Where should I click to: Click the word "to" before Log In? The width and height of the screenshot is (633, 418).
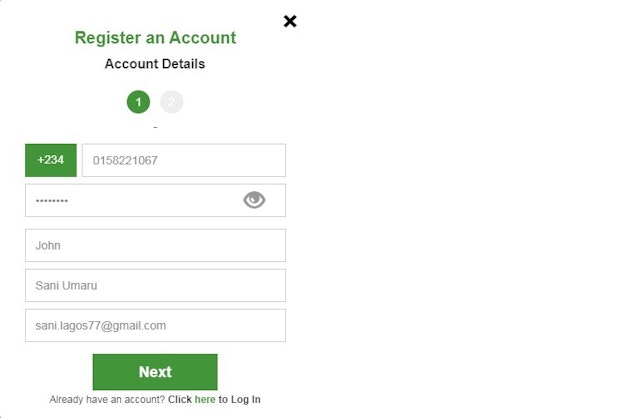pyautogui.click(x=224, y=400)
